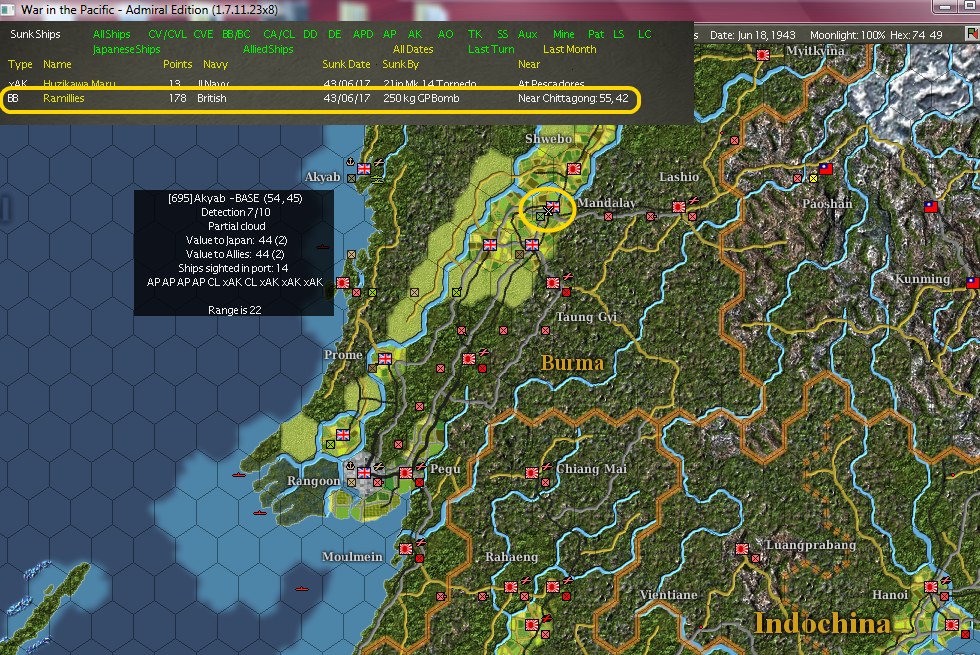The width and height of the screenshot is (980, 655).
Task: Select the AO ship type filter
Action: click(446, 34)
